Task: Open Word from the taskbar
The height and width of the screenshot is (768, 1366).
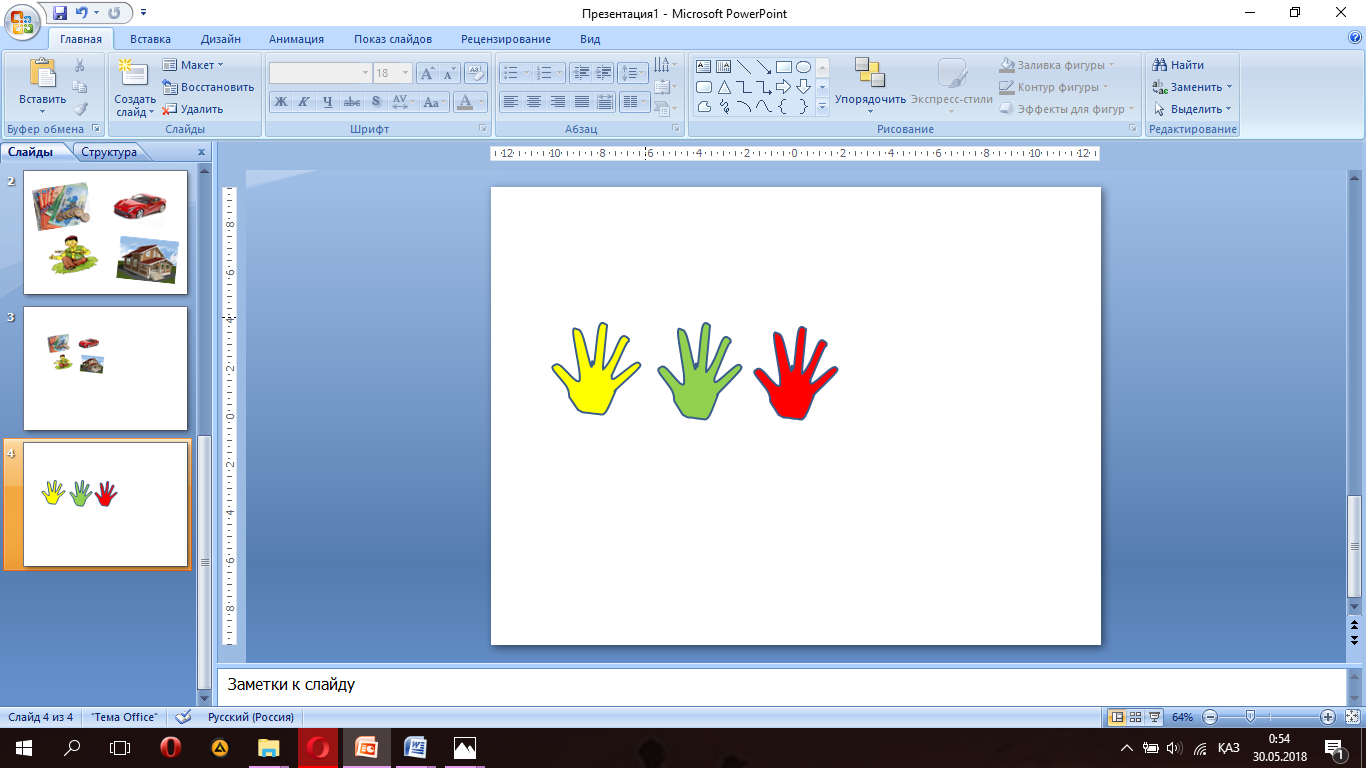Action: (x=415, y=747)
